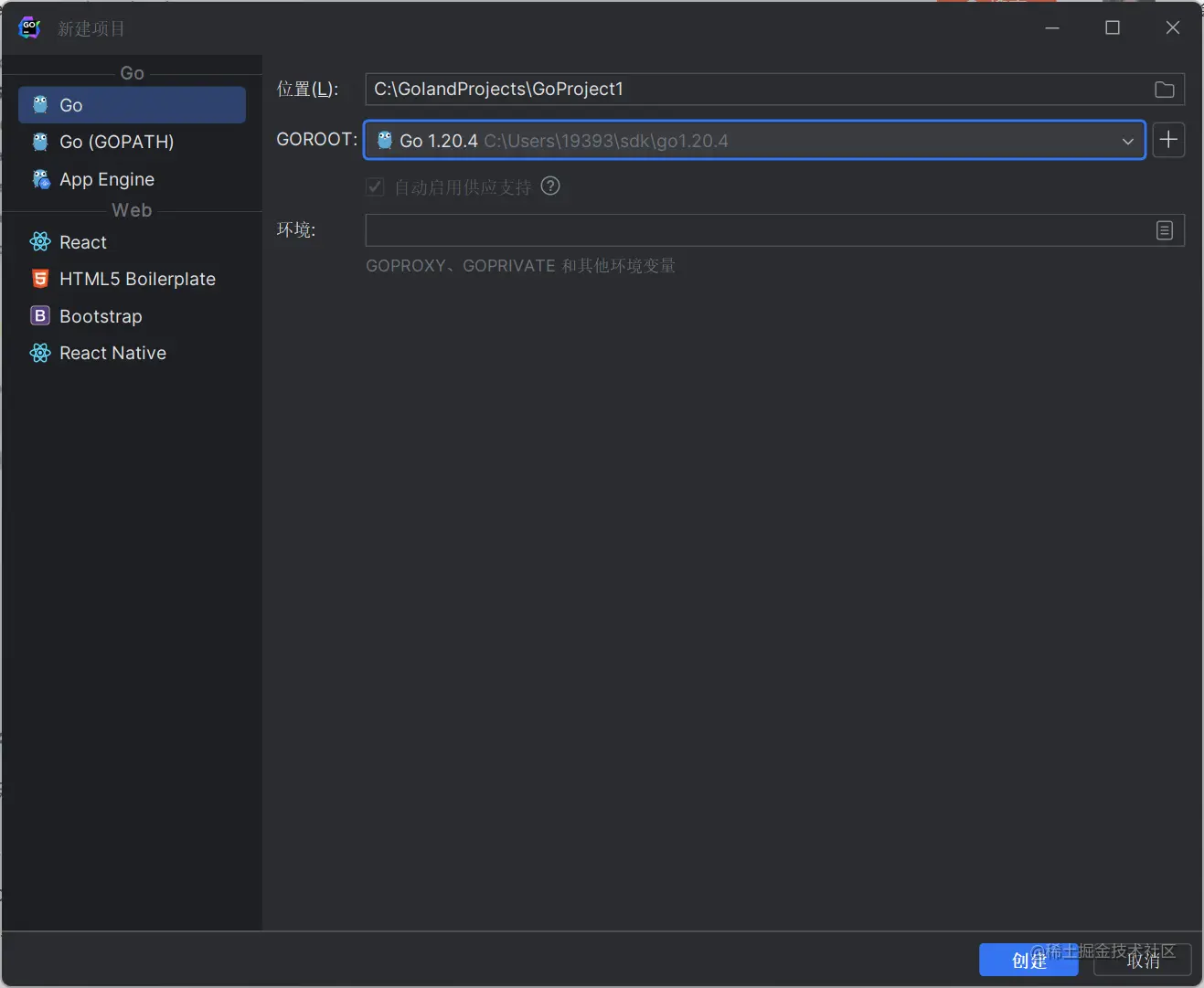Click the 取消 button
The image size is (1204, 988).
[1143, 960]
